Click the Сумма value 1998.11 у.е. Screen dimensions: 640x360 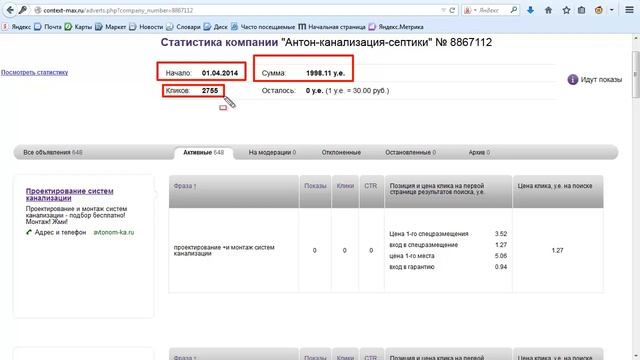coord(325,73)
